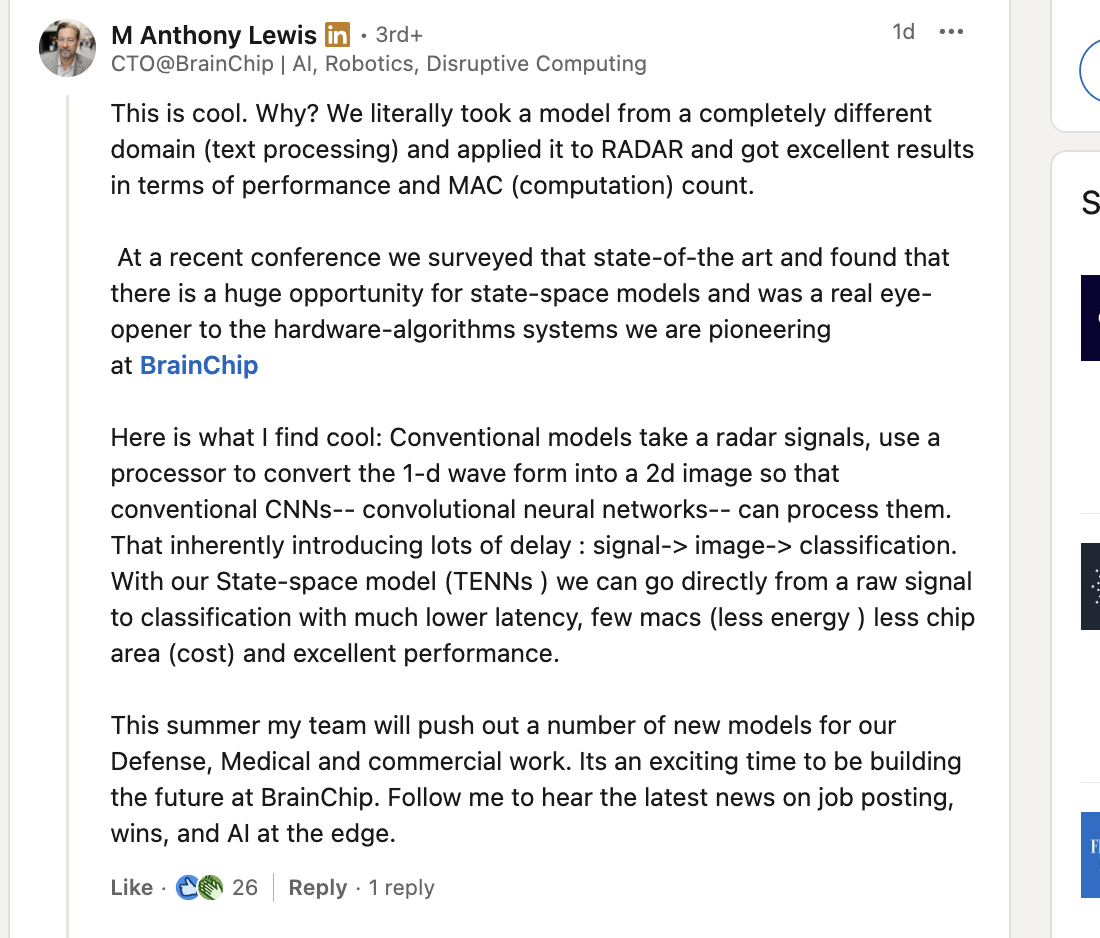Click the CTO@BrainChip headline text
Screen dimensions: 1100x938
coord(378,64)
